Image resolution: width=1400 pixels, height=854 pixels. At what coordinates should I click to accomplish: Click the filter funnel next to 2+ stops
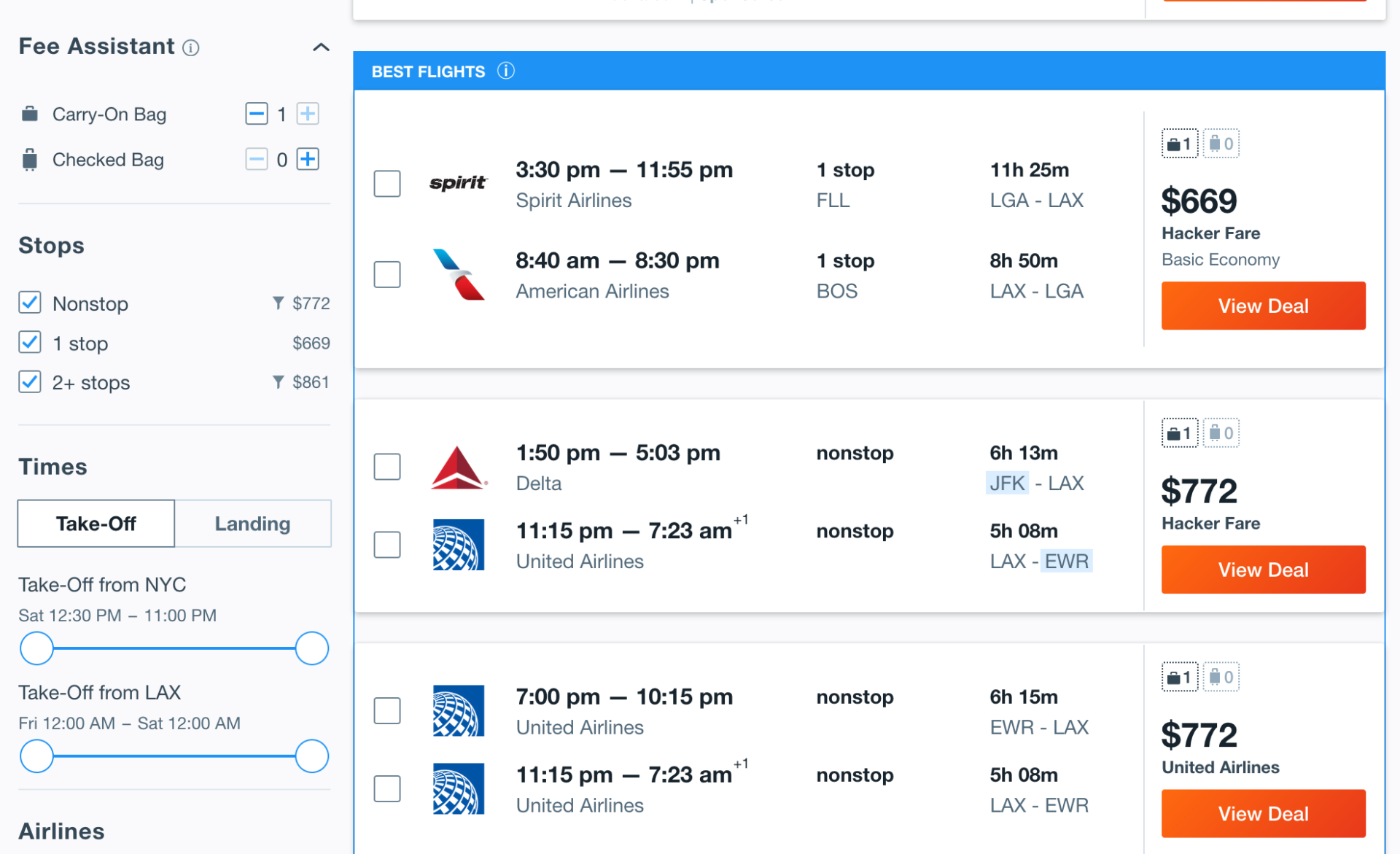pyautogui.click(x=278, y=381)
